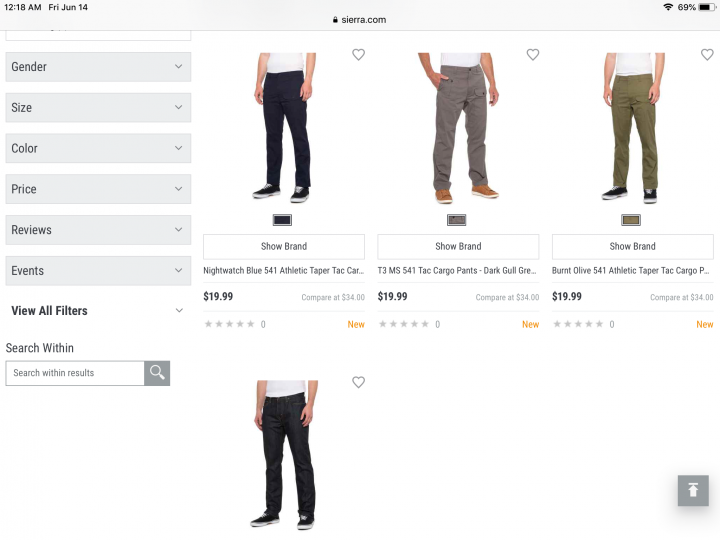Open the Color filter dropdown
The height and width of the screenshot is (540, 720).
coord(98,148)
